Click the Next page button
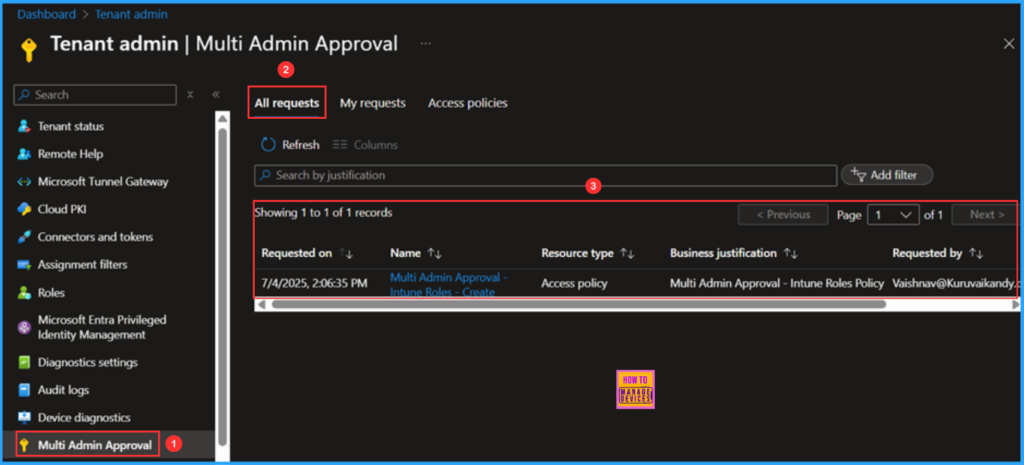Viewport: 1024px width, 465px height. (987, 215)
